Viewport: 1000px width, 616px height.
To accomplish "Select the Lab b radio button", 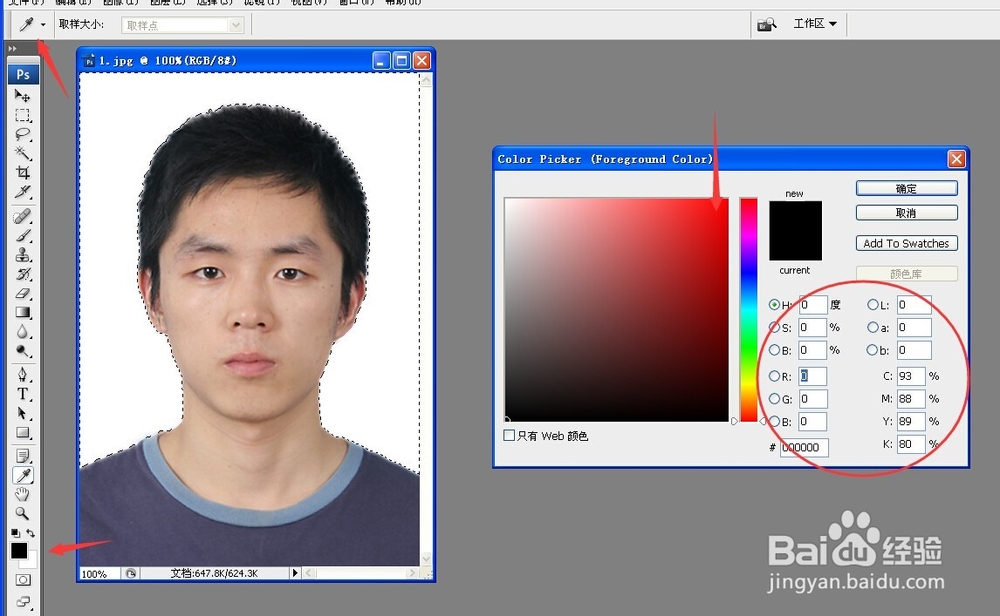I will click(x=872, y=350).
